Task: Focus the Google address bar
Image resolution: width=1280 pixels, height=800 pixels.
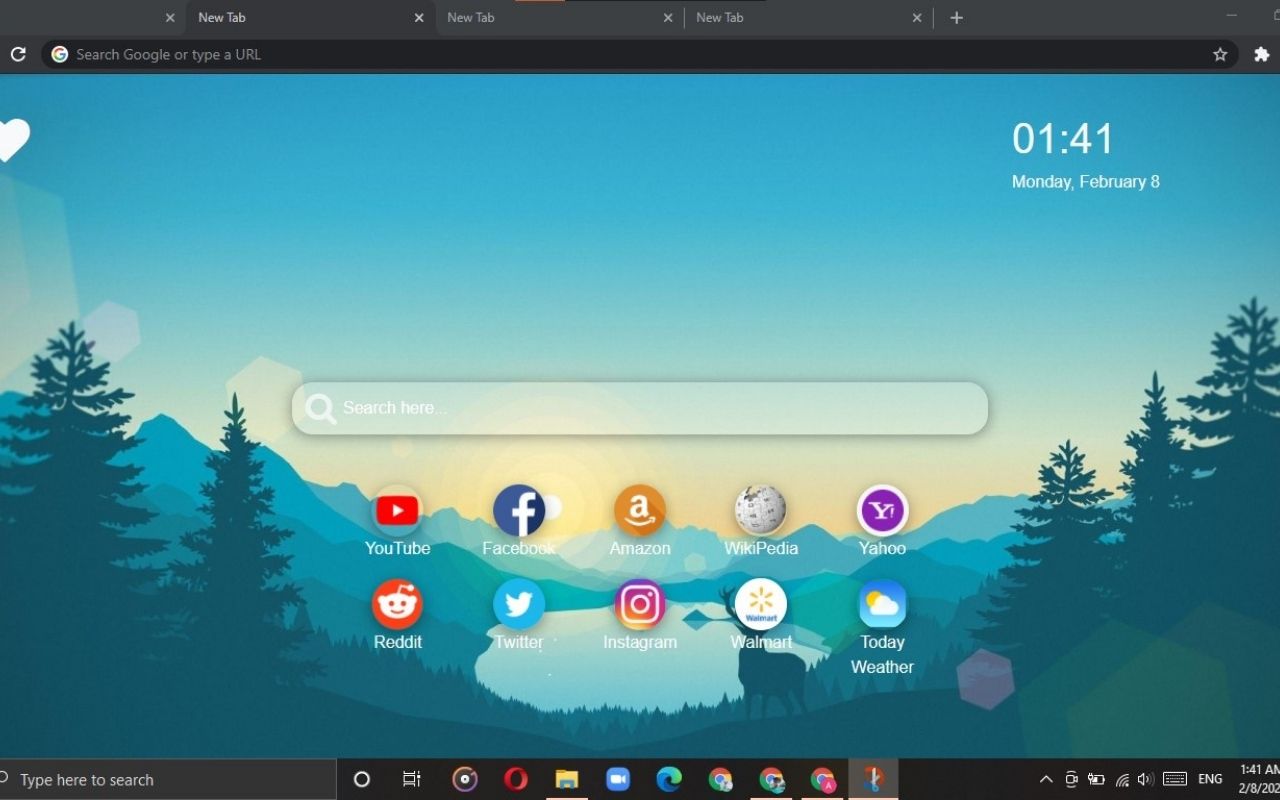Action: [640, 54]
